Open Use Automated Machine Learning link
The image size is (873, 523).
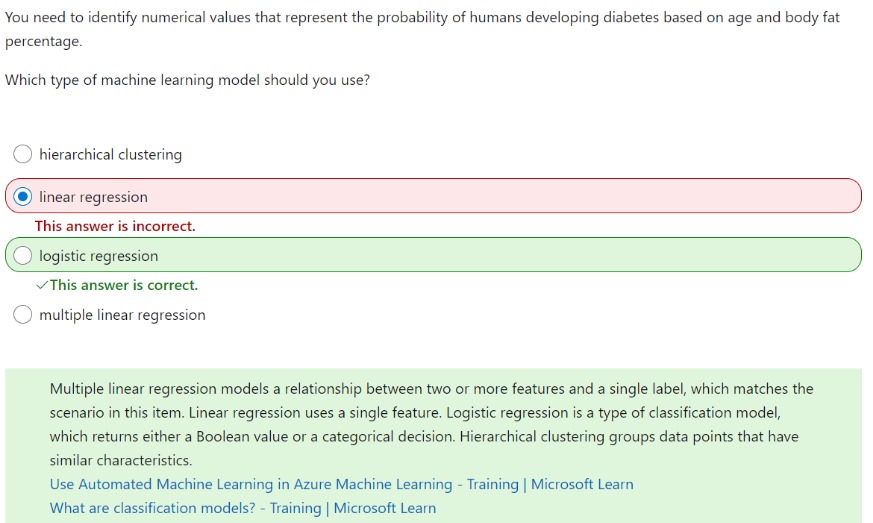pyautogui.click(x=341, y=484)
